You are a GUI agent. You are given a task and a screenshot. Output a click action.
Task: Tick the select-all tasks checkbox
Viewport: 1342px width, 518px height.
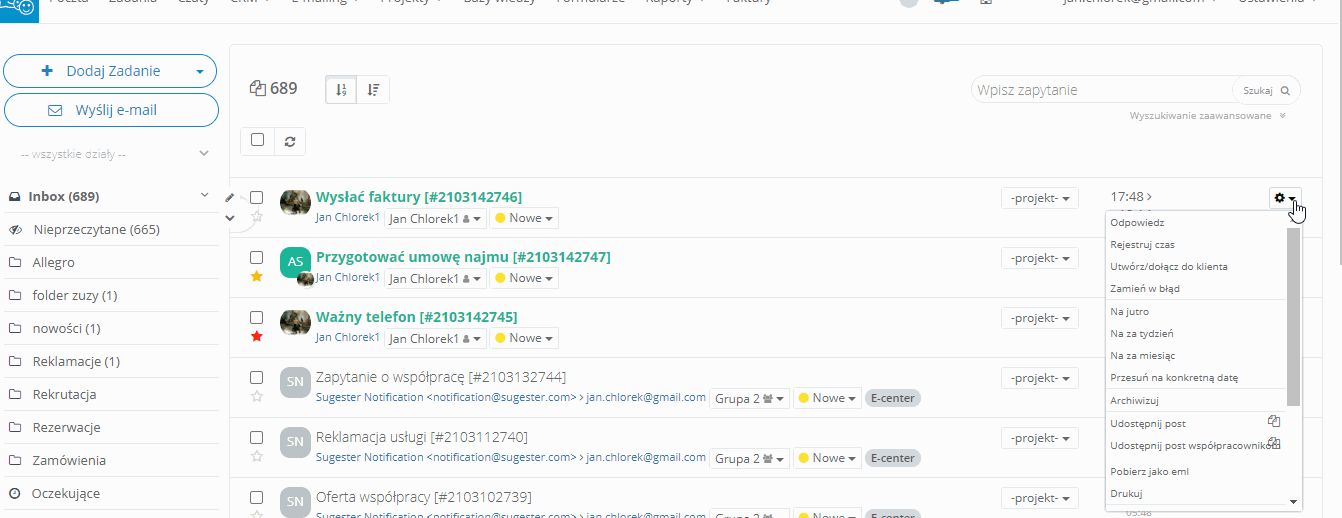pos(257,140)
